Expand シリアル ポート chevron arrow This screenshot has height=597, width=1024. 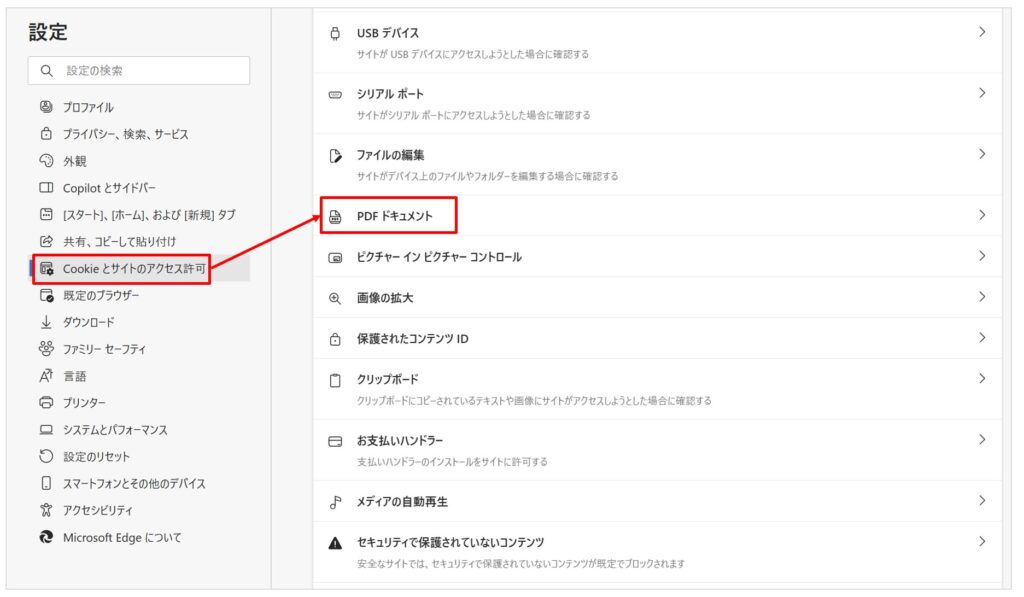point(982,93)
